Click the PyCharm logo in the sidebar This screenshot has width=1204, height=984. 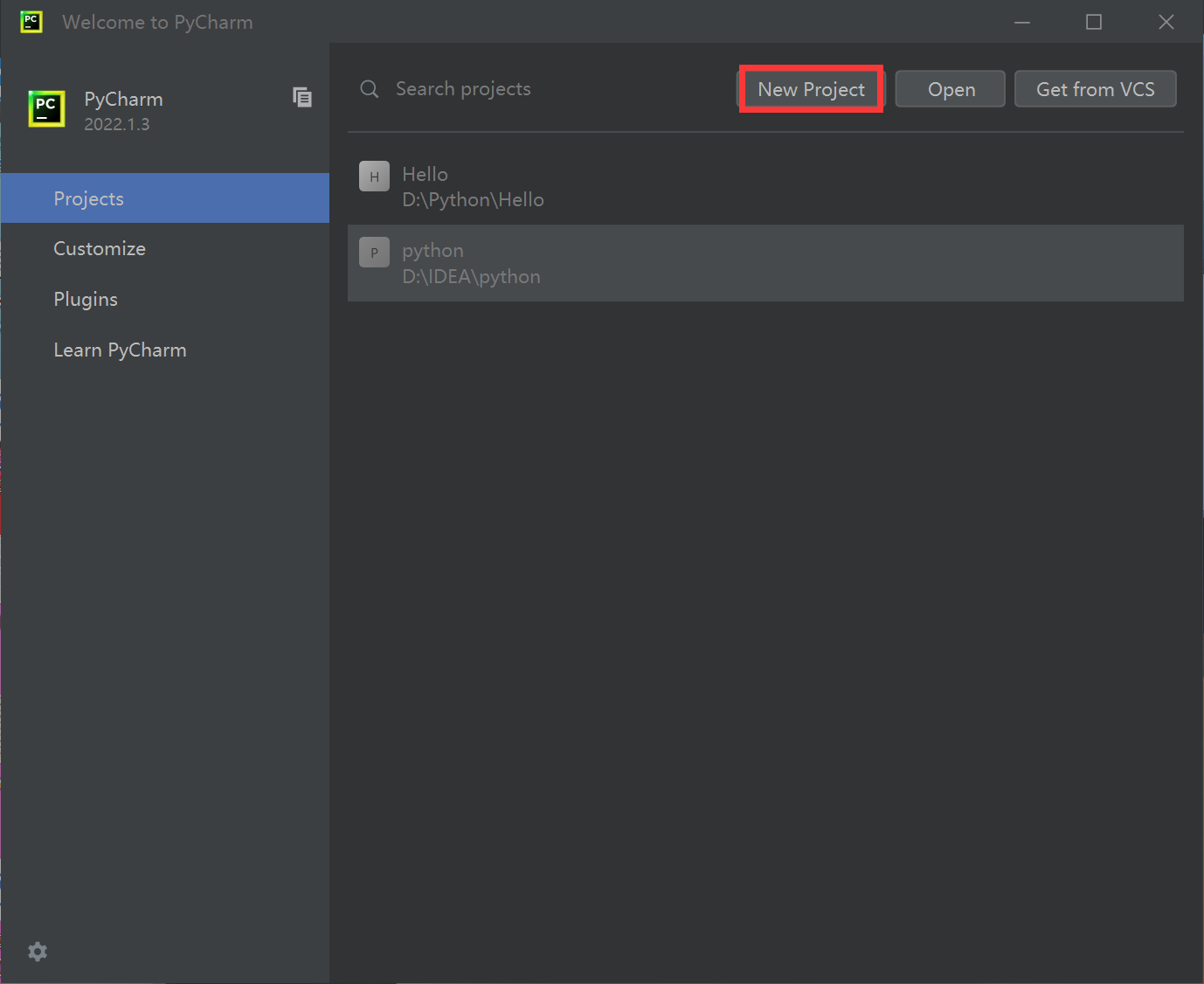[46, 109]
